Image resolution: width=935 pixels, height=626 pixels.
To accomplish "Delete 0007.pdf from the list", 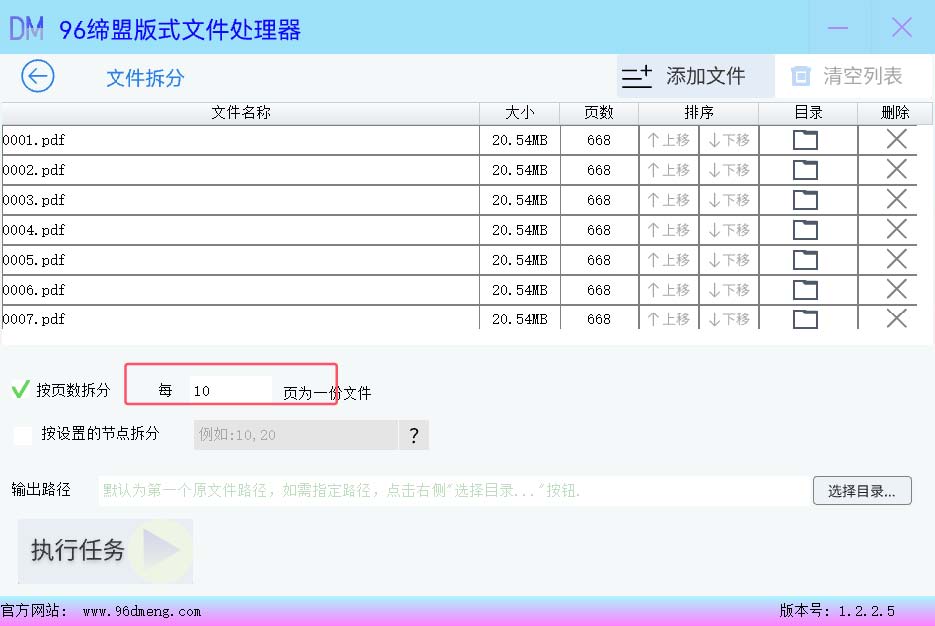I will pos(897,319).
